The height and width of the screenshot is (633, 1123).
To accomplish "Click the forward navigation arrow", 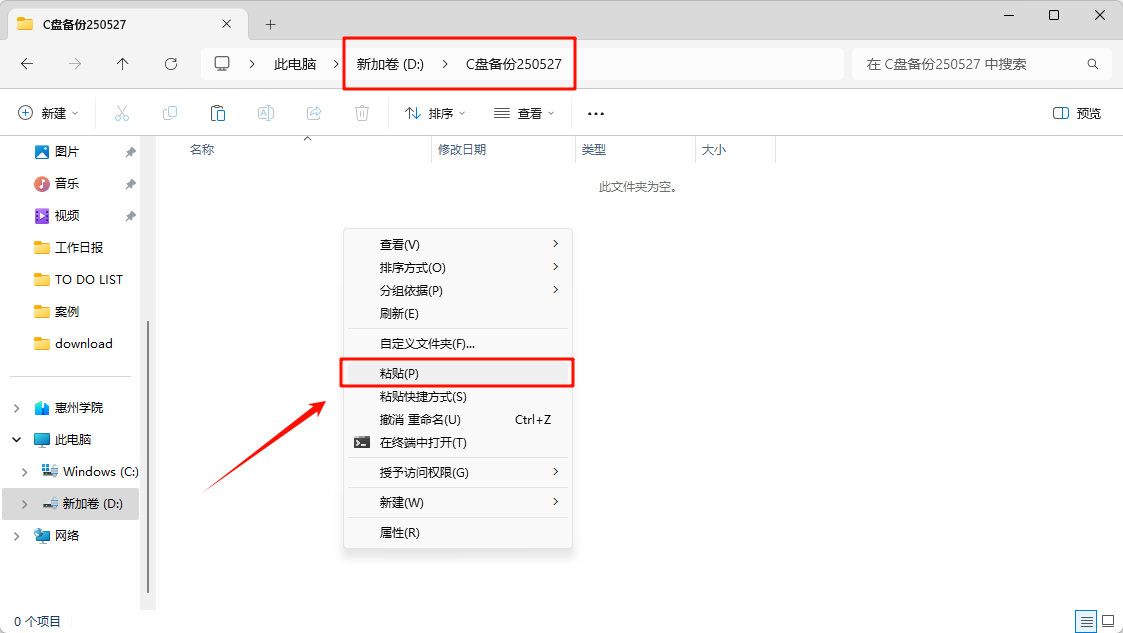I will pyautogui.click(x=74, y=64).
